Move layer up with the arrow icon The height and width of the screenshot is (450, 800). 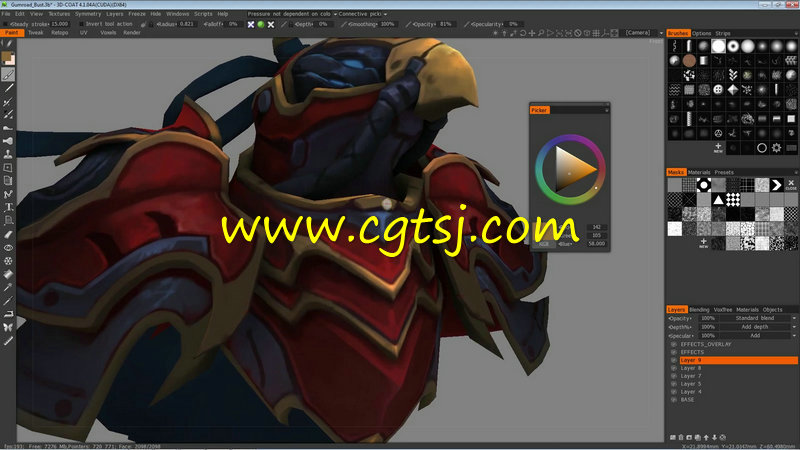coord(706,437)
